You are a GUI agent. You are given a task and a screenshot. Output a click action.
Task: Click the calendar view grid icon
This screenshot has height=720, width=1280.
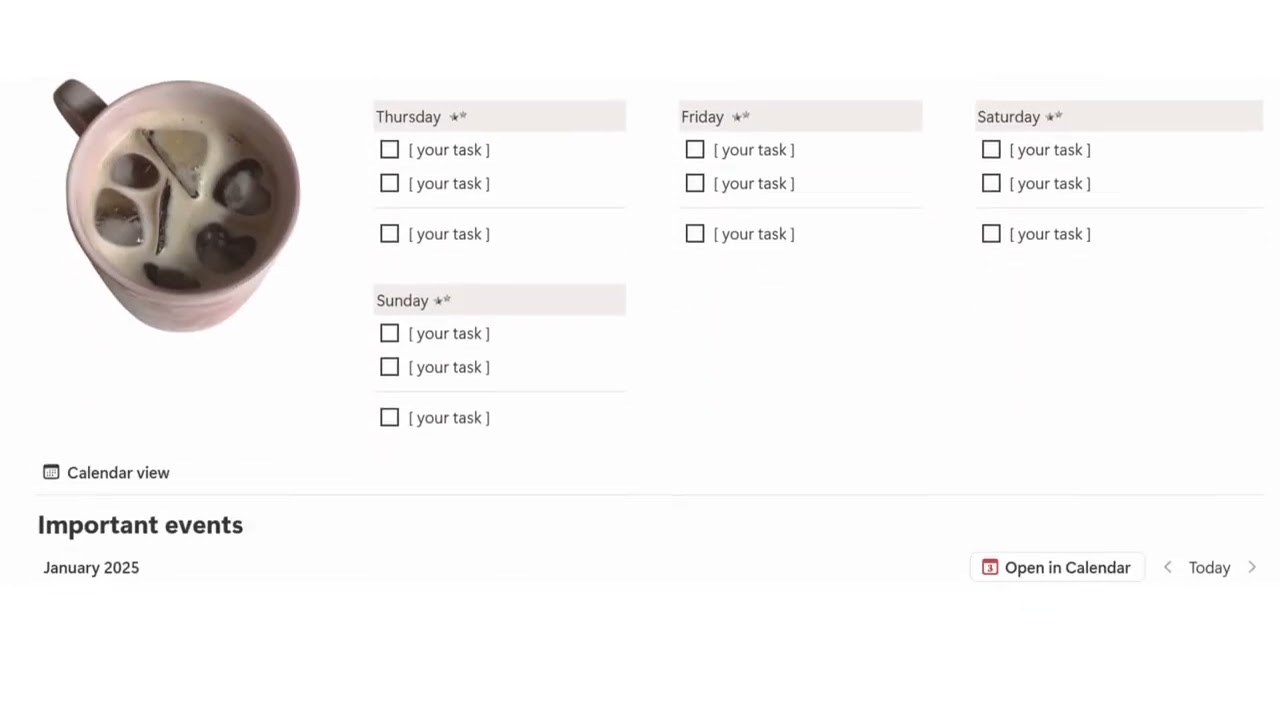pos(51,472)
